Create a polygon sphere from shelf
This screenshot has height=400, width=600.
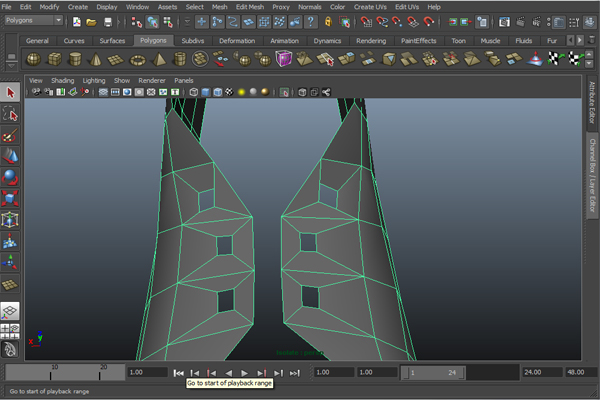tap(34, 59)
